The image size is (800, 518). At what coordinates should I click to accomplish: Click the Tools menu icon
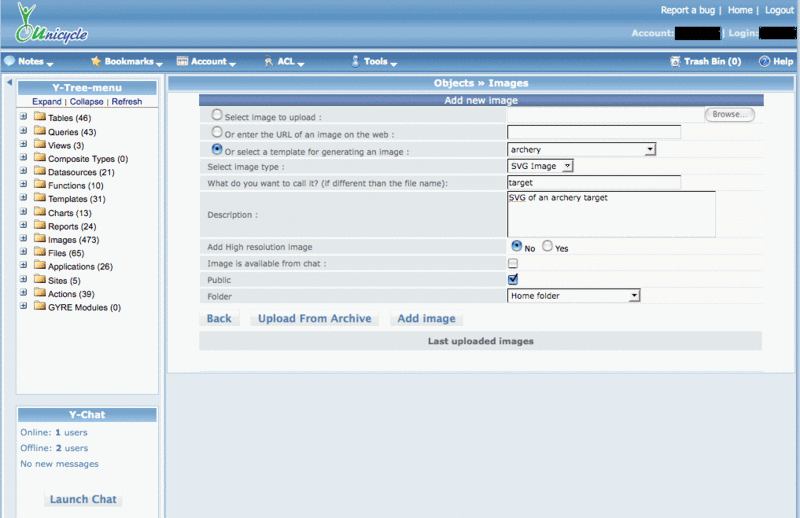(355, 62)
